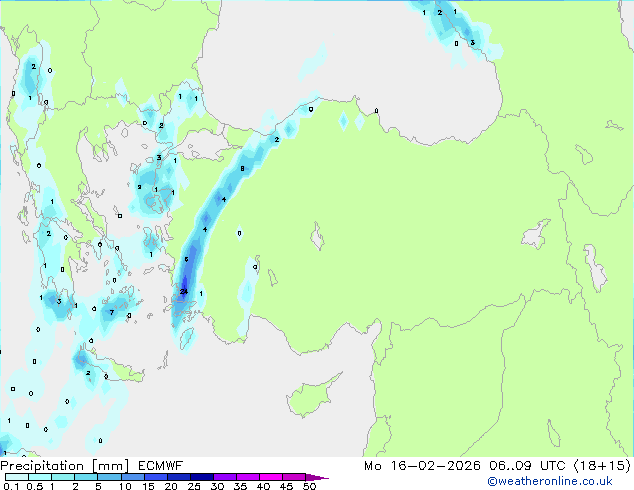
Task: Click the legend arrow beyond 50 mm
Action: click(317, 477)
